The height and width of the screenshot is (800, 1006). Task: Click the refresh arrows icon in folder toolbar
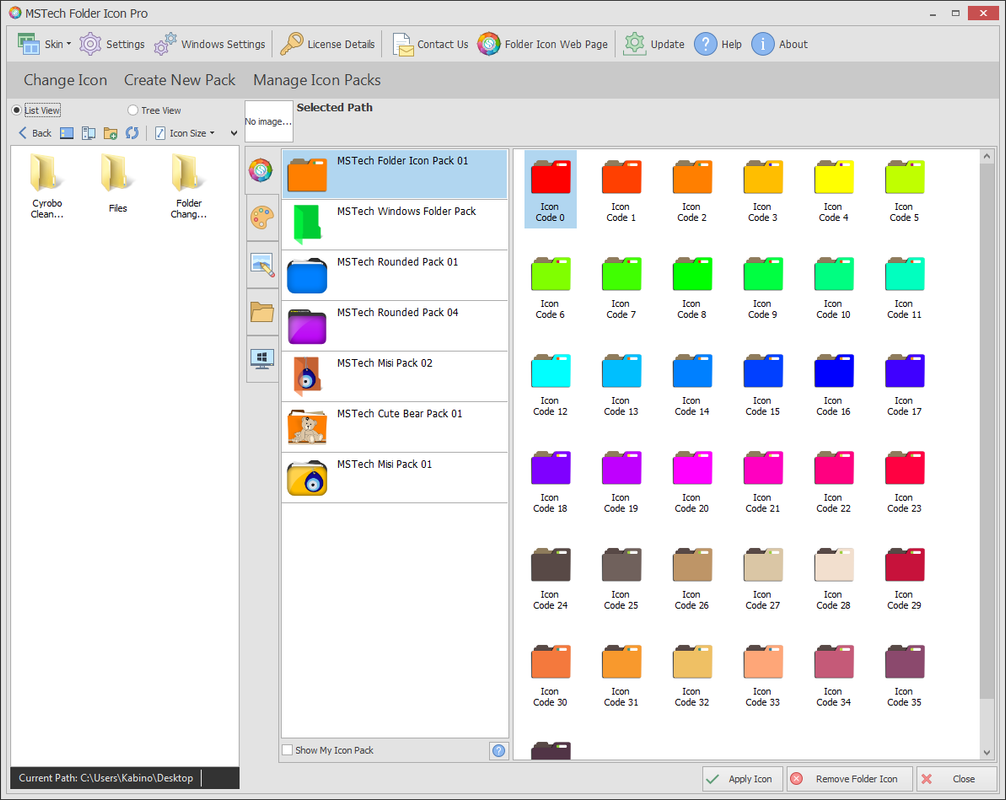tap(132, 133)
